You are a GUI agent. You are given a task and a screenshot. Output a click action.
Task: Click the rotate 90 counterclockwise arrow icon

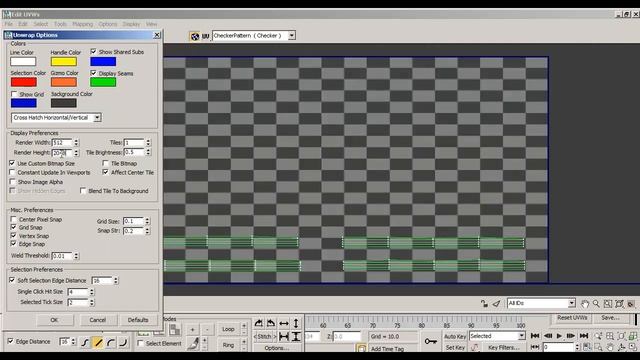coord(271,323)
